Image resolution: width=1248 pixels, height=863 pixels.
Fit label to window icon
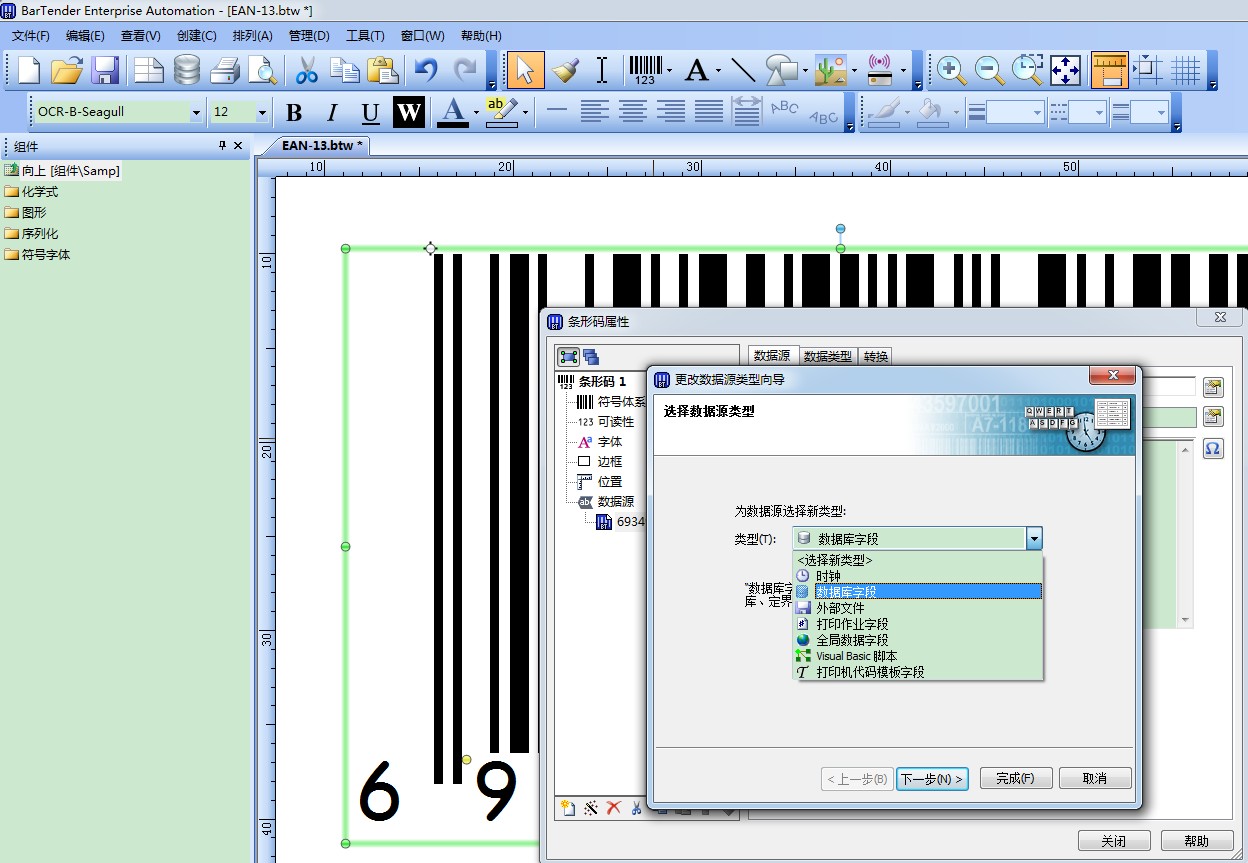[1066, 71]
